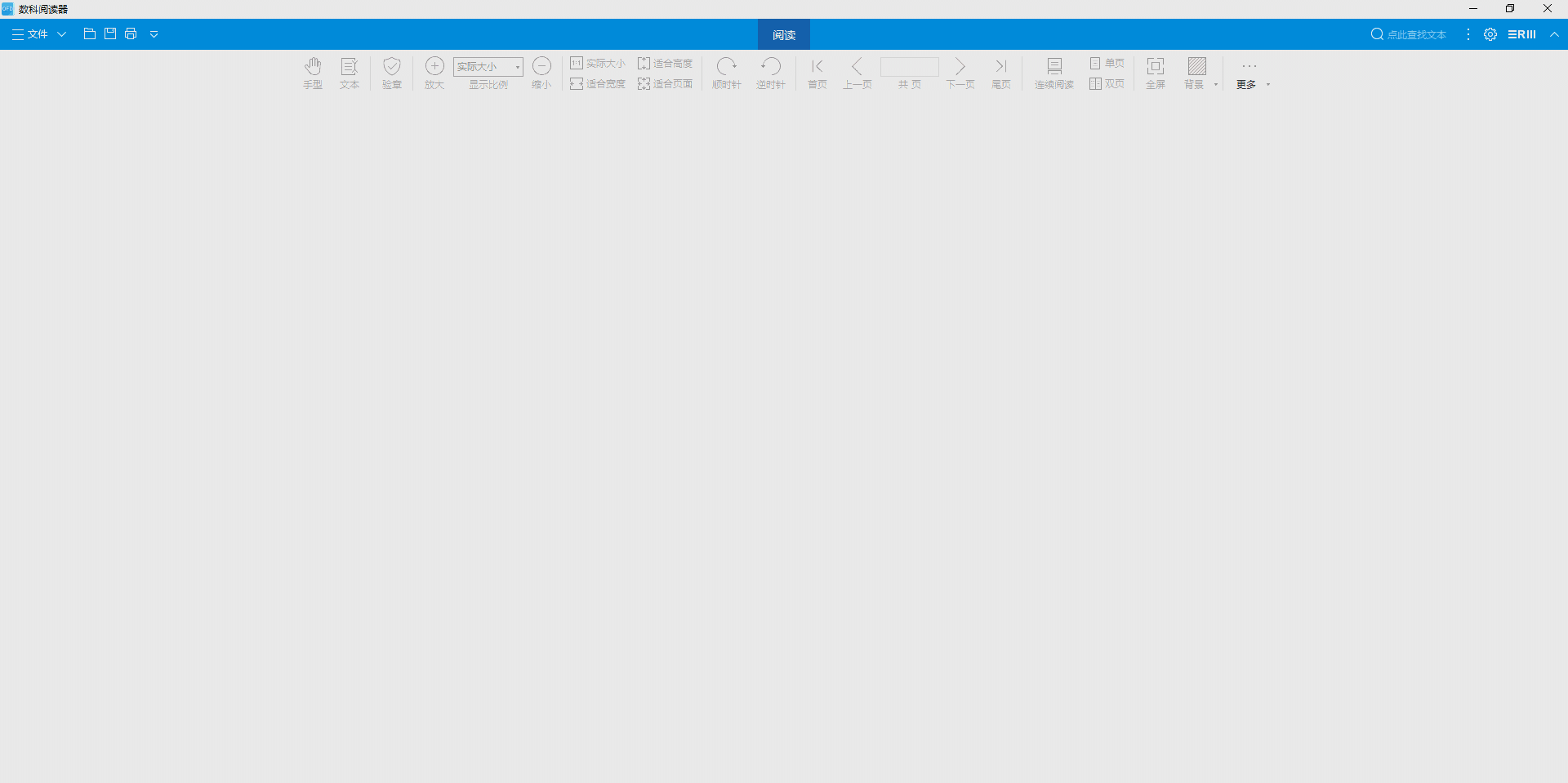Go to the previous page (上一页)

pos(857,73)
